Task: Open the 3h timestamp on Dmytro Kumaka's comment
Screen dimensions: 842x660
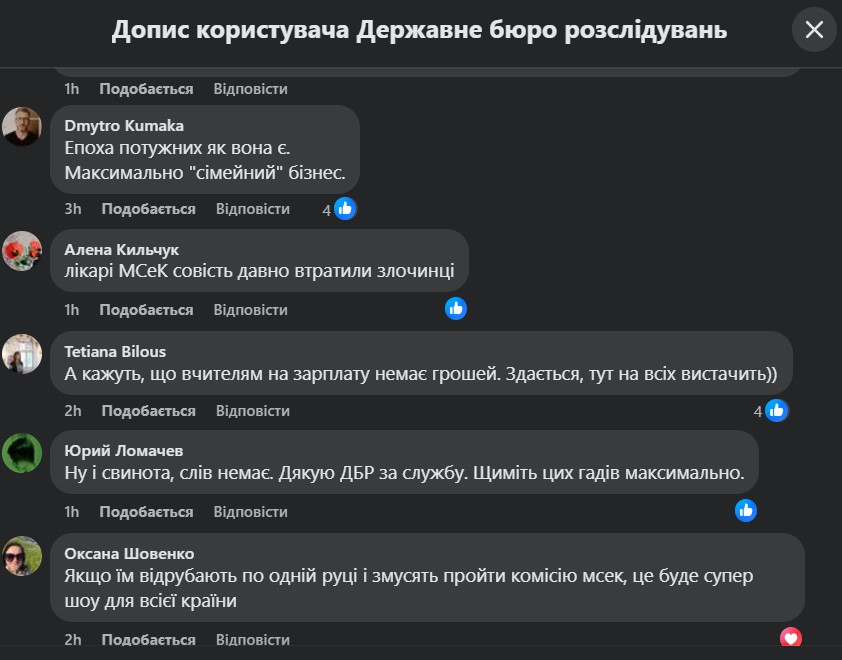Action: click(x=72, y=209)
